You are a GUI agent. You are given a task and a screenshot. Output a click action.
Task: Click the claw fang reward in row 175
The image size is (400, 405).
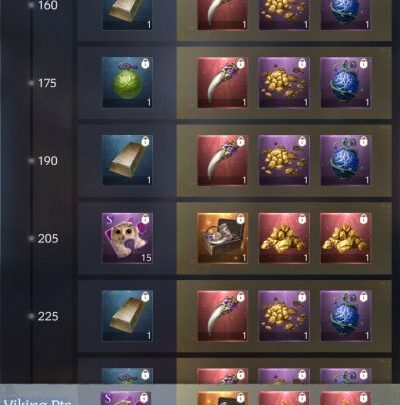pos(222,82)
